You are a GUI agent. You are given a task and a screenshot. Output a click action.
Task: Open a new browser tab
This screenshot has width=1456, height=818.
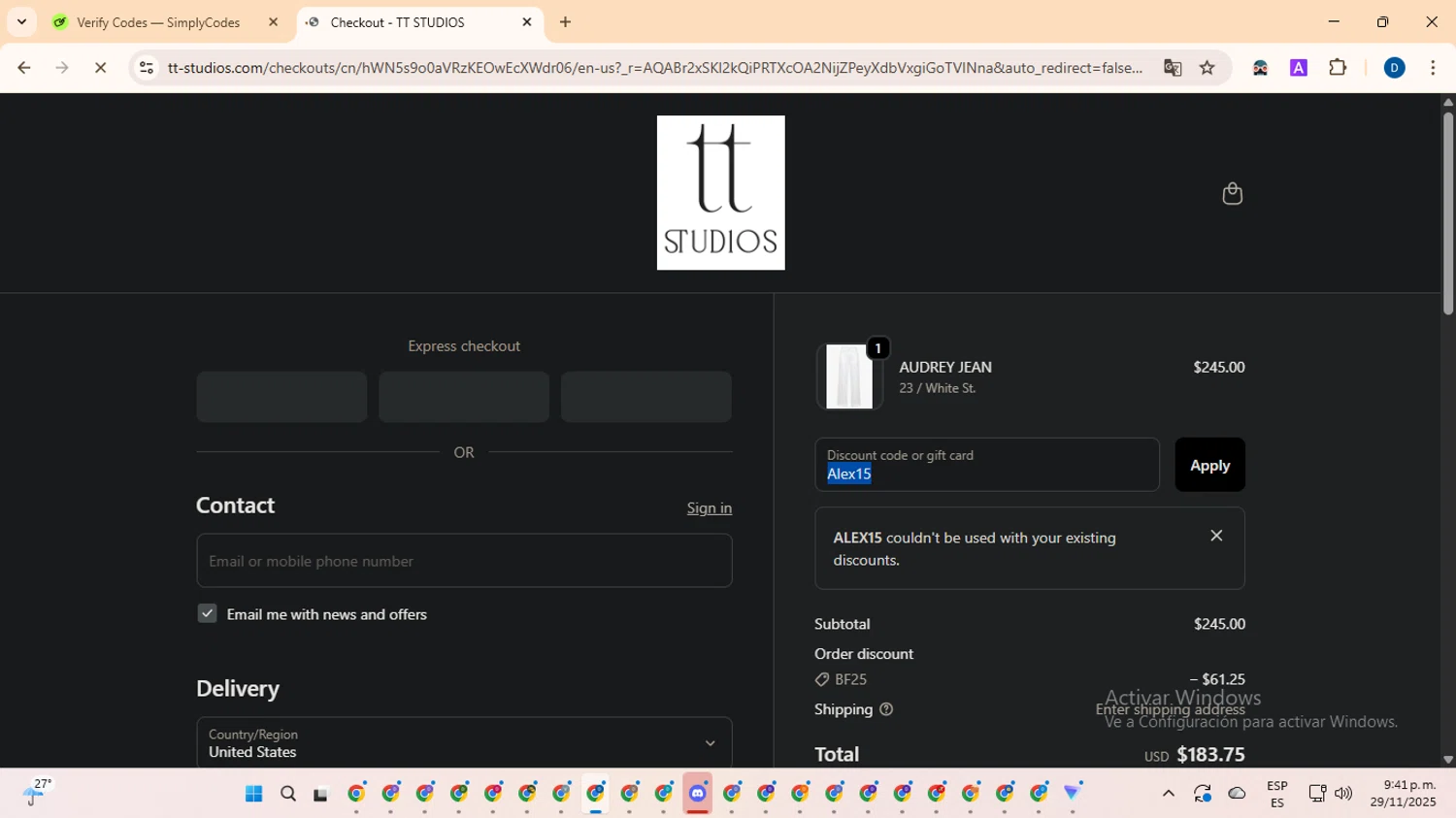pos(566,22)
